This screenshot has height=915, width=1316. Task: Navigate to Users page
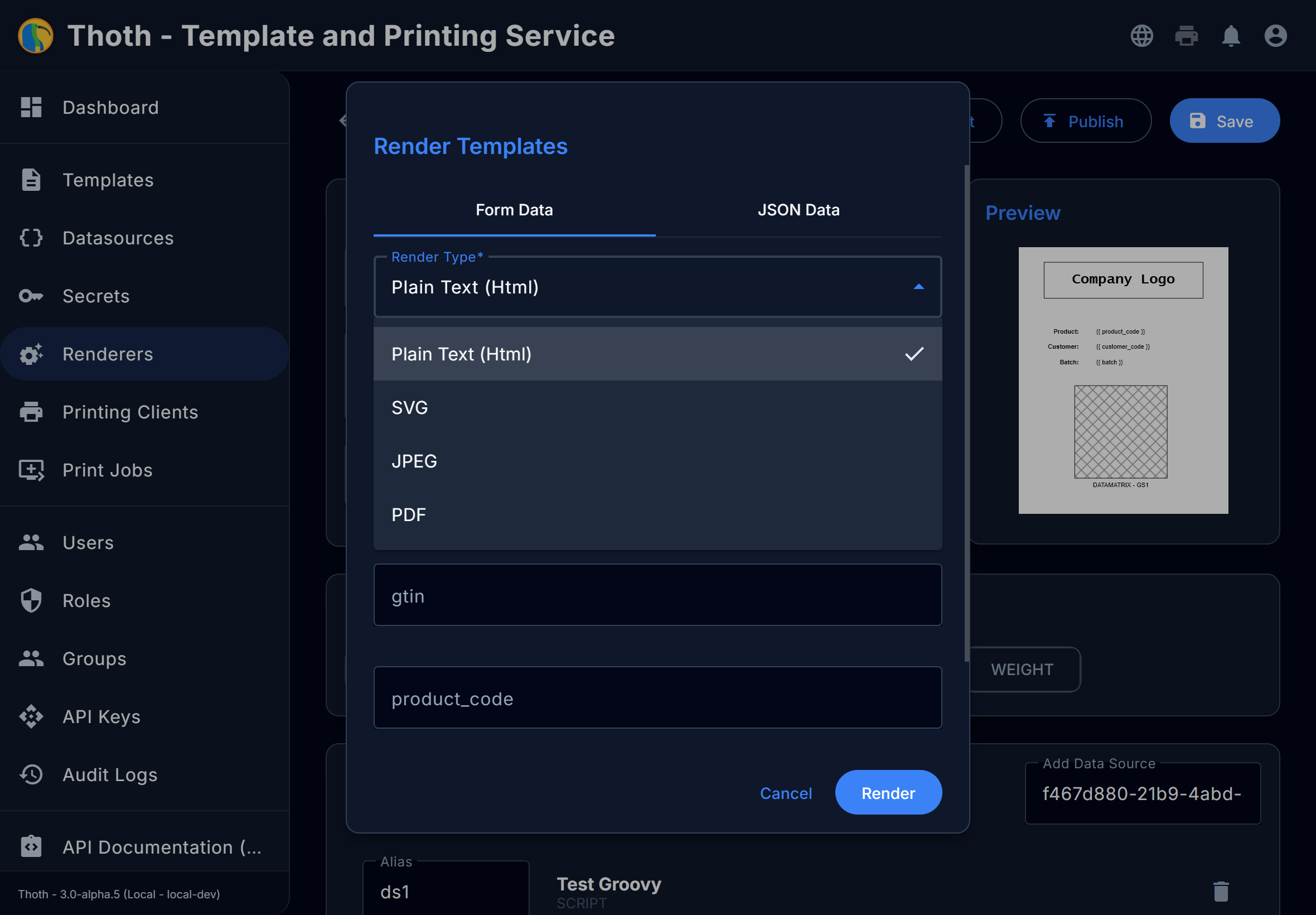(x=144, y=542)
